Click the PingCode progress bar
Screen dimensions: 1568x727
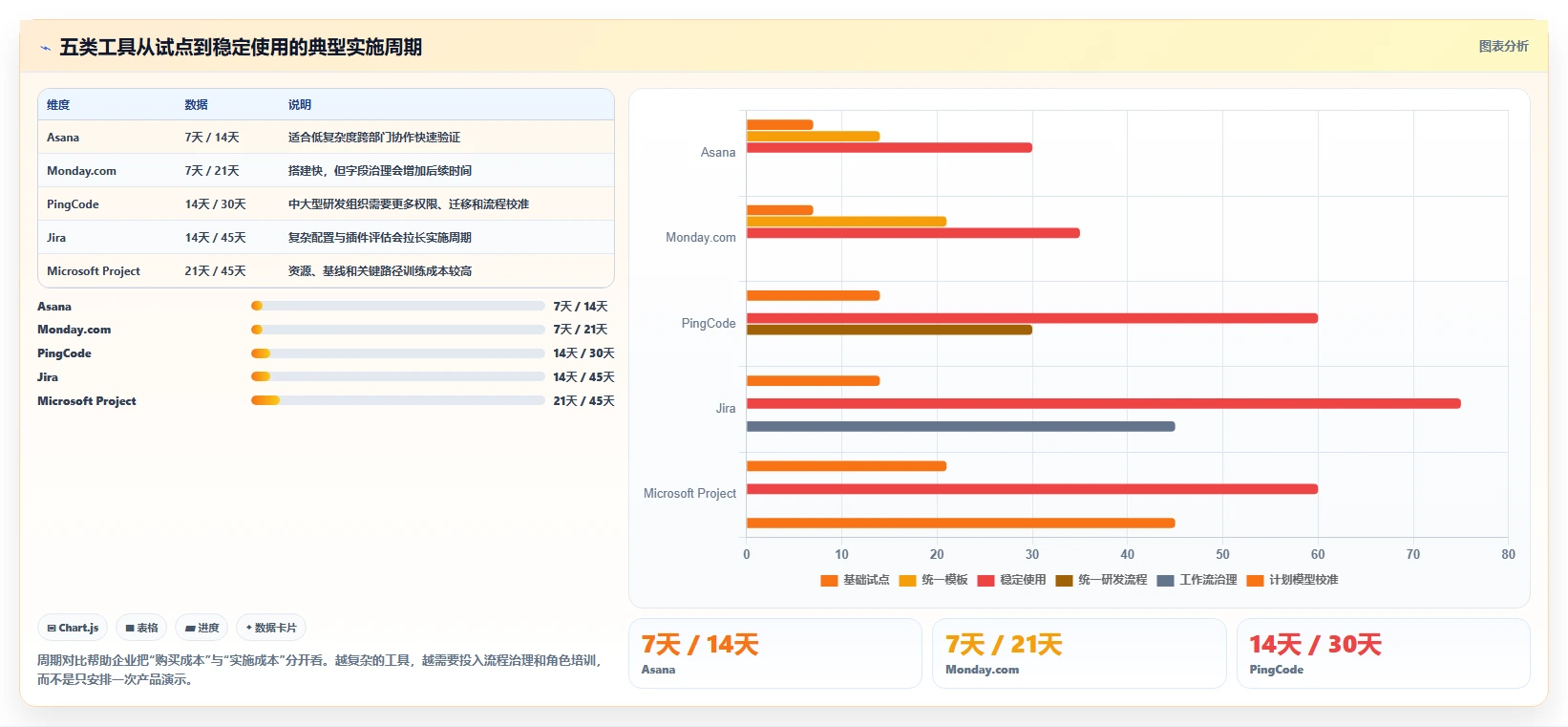click(397, 353)
